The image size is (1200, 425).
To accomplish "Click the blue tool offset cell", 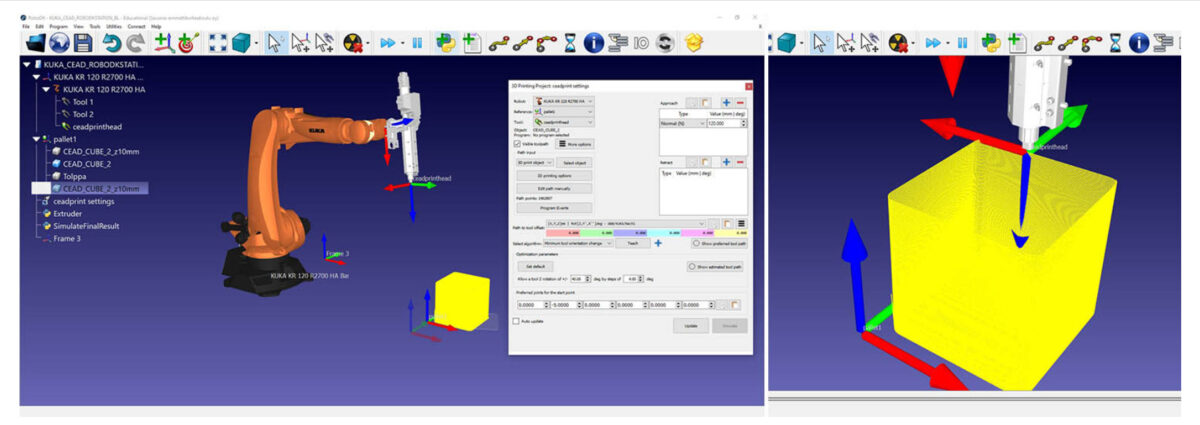I will click(631, 233).
